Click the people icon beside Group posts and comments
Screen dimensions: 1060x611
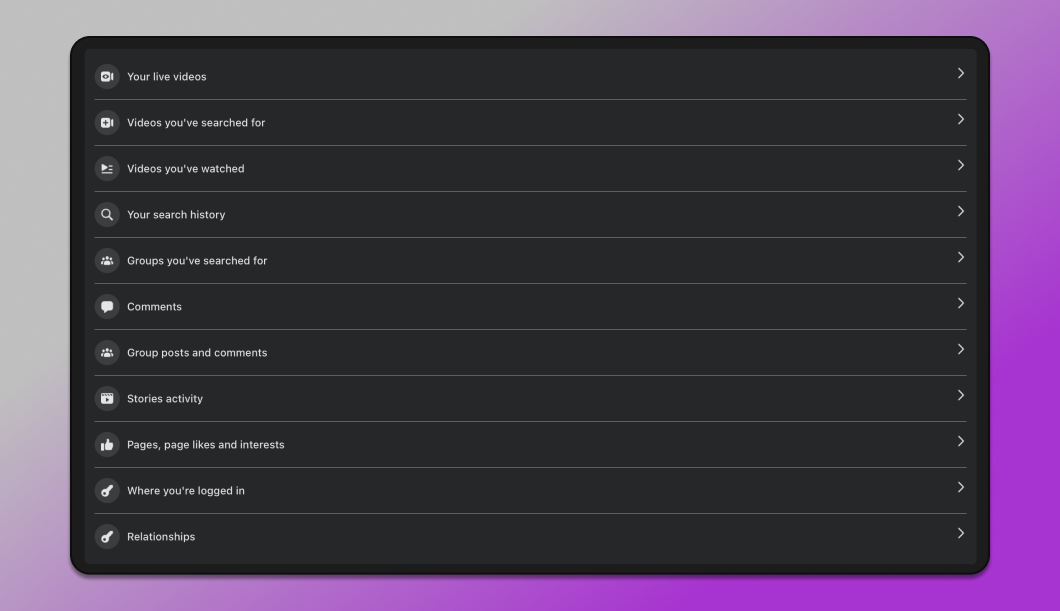tap(107, 352)
